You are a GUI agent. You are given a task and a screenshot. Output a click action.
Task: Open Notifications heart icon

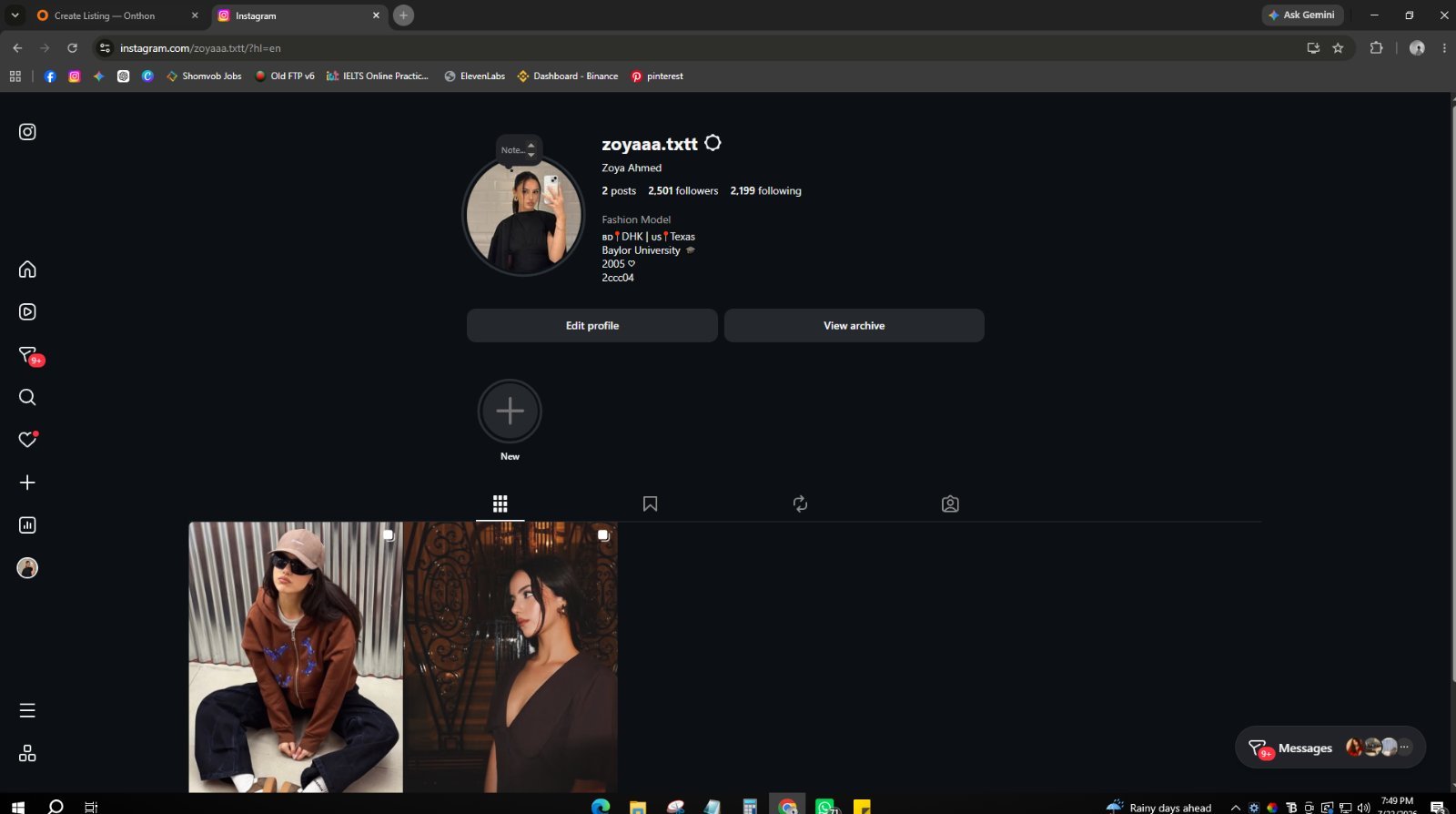pyautogui.click(x=27, y=440)
